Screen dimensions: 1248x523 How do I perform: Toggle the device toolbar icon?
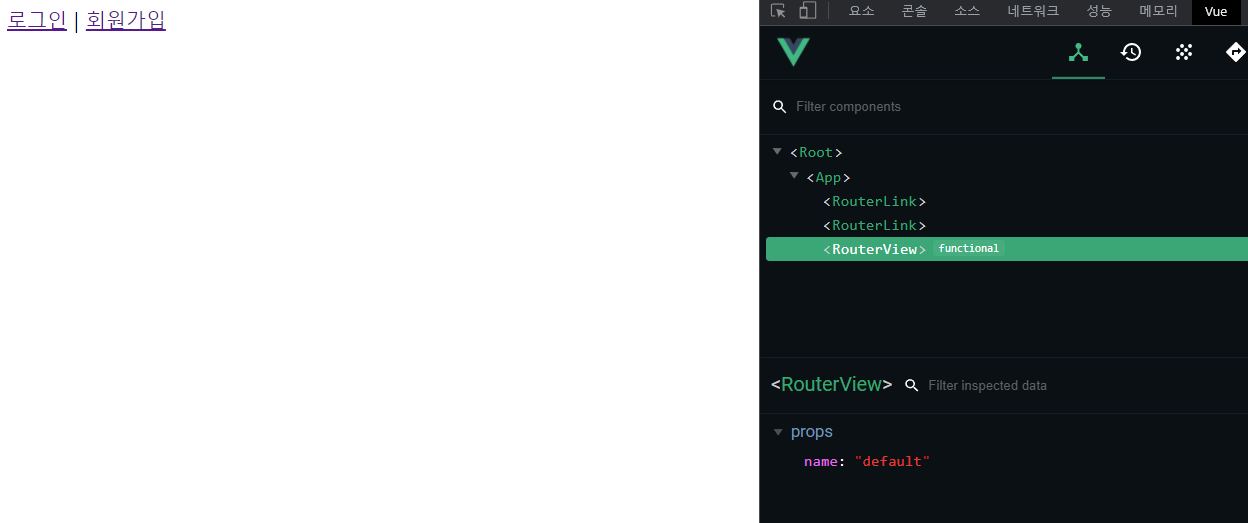click(x=807, y=11)
